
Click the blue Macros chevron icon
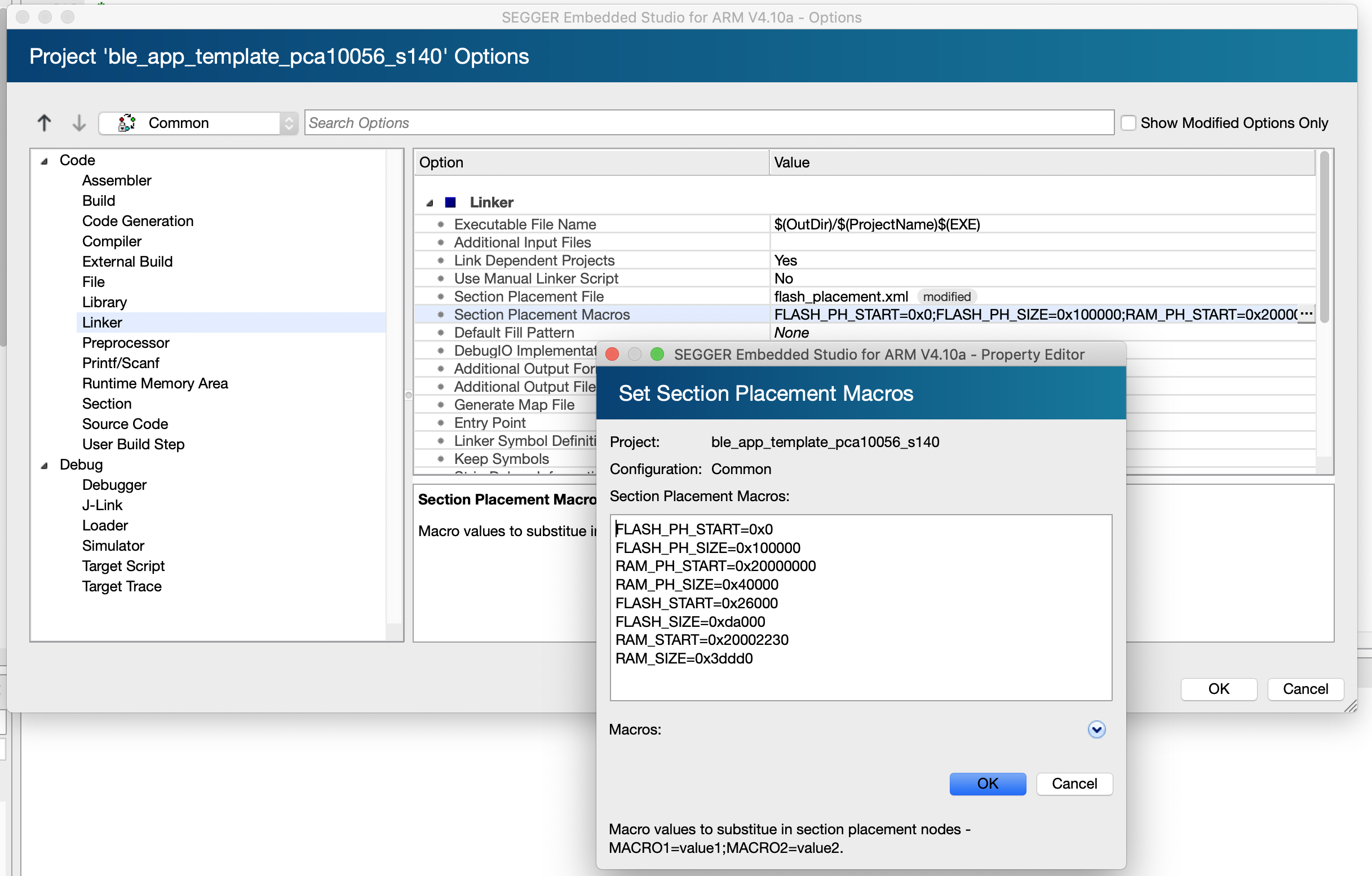pyautogui.click(x=1096, y=729)
